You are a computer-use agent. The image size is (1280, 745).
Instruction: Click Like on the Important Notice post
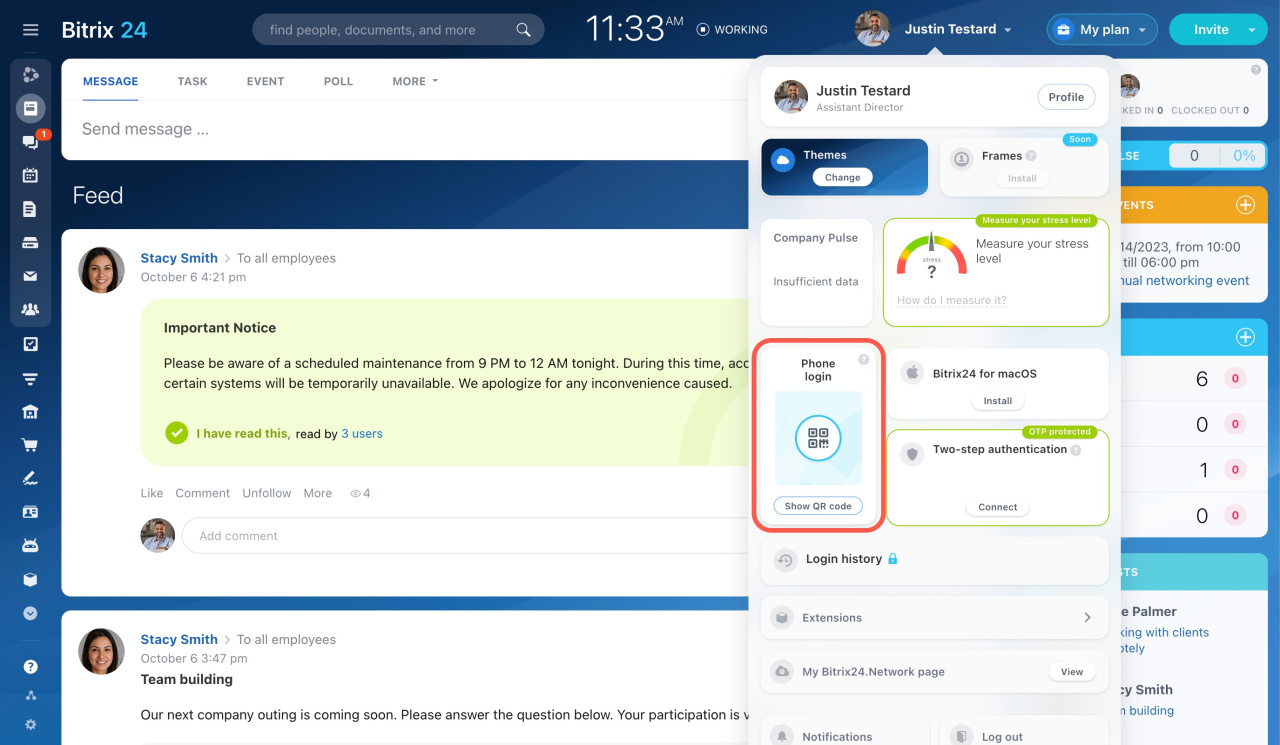(152, 493)
